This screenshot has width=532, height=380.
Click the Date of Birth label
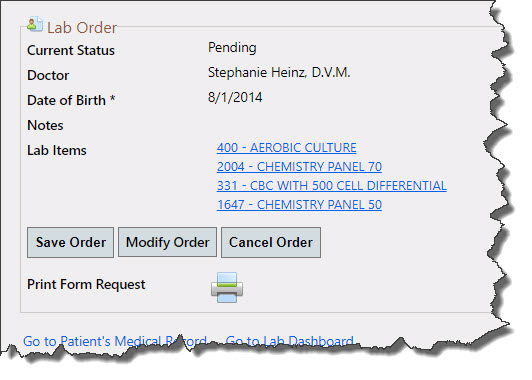click(71, 100)
